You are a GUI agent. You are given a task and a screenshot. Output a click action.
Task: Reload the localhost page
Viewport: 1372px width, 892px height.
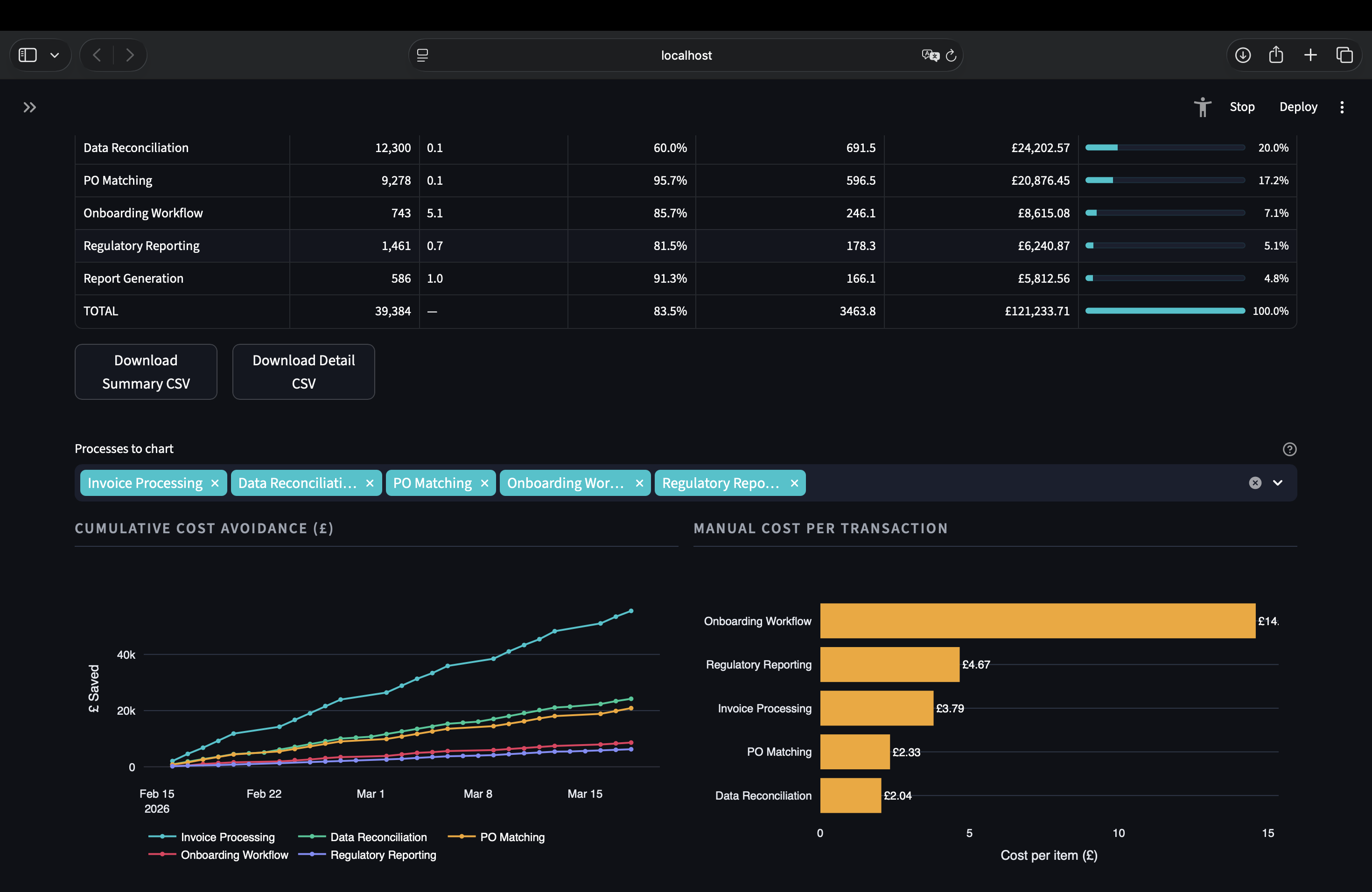pyautogui.click(x=951, y=55)
